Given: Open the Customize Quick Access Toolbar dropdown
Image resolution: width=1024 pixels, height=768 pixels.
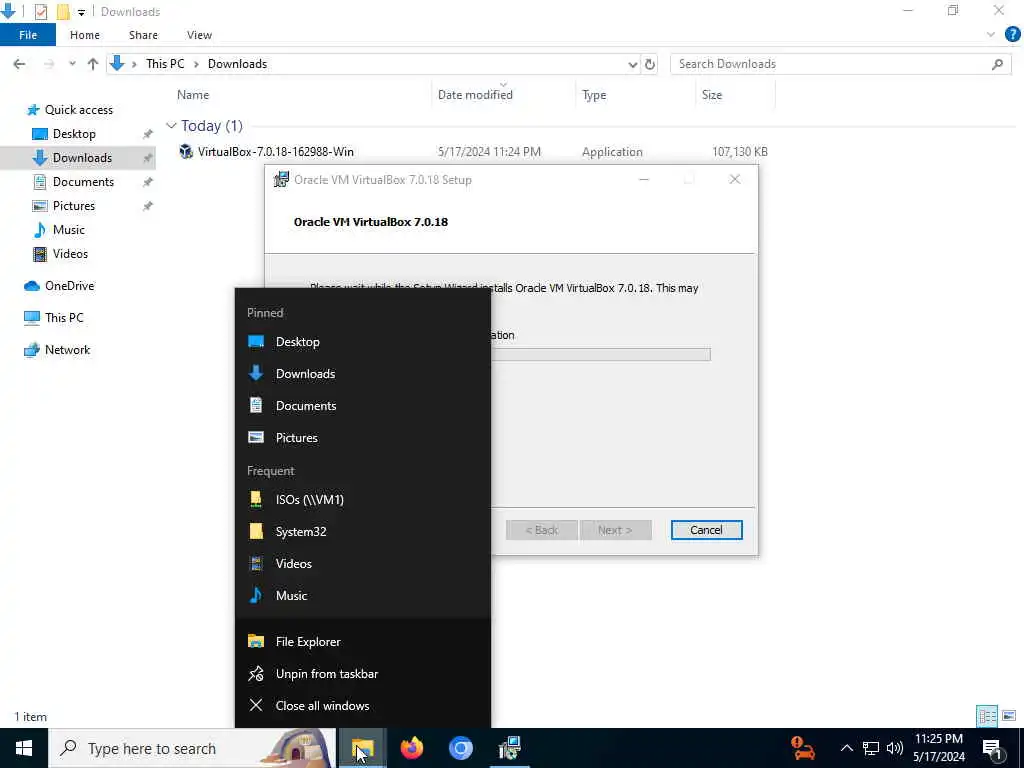Looking at the screenshot, I should (81, 12).
